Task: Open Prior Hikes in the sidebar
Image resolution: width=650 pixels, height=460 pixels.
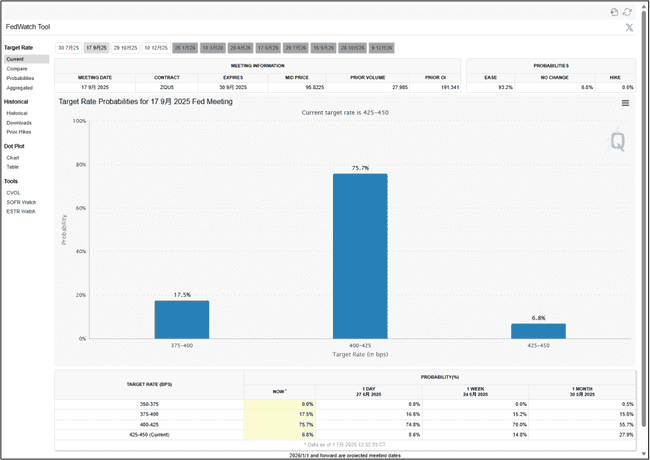Action: point(19,132)
